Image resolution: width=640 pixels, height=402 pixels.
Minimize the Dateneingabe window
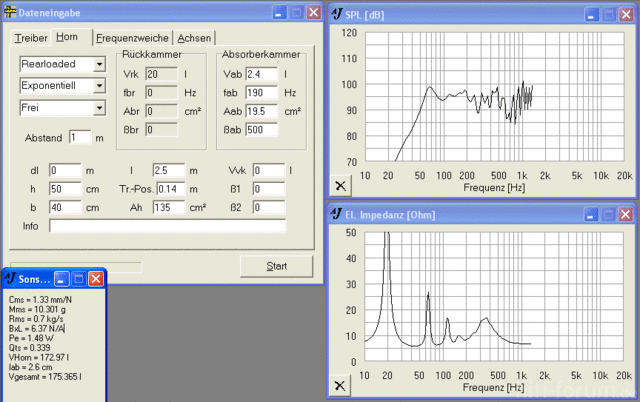tap(276, 12)
